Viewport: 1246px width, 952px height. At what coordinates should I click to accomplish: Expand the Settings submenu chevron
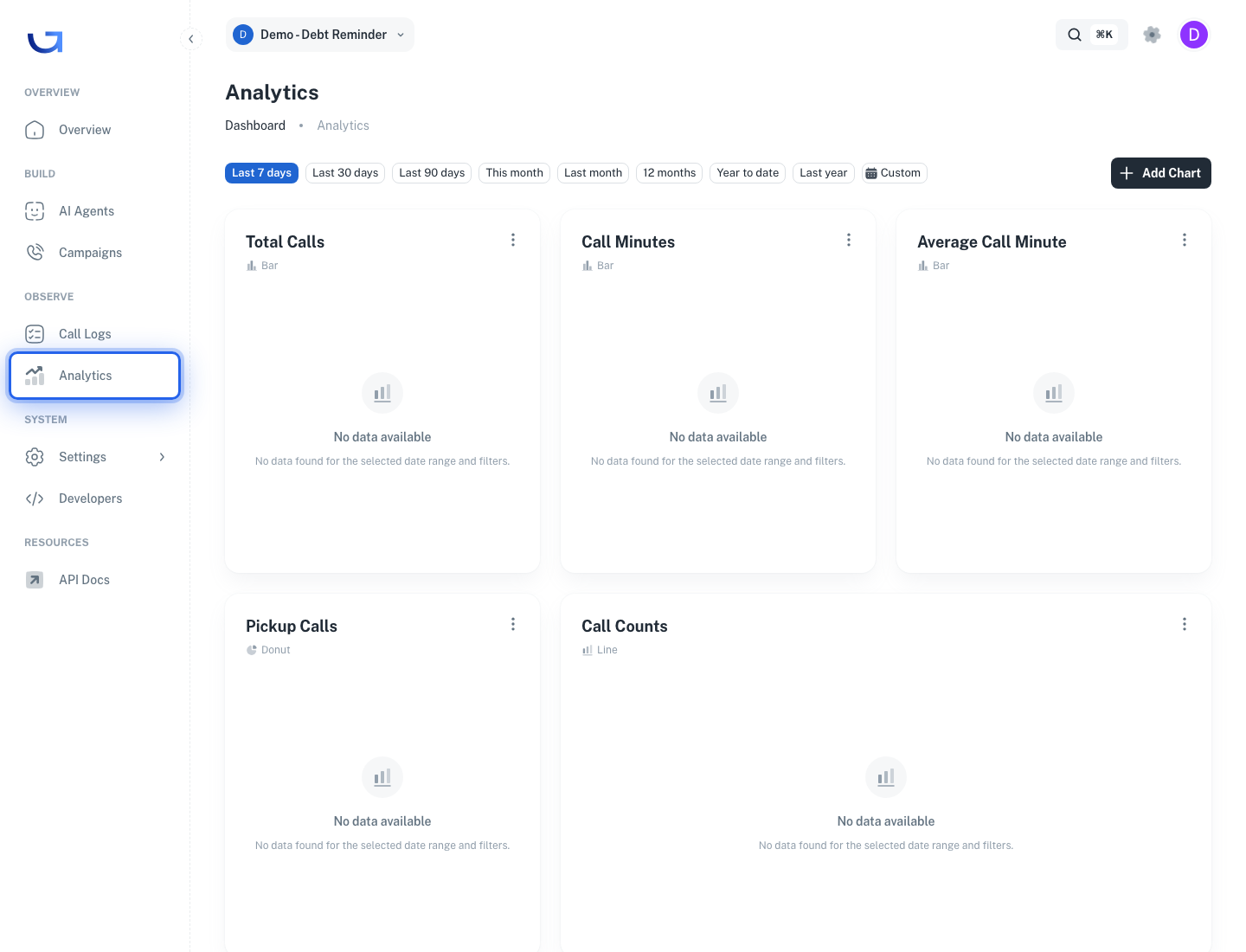tap(162, 457)
